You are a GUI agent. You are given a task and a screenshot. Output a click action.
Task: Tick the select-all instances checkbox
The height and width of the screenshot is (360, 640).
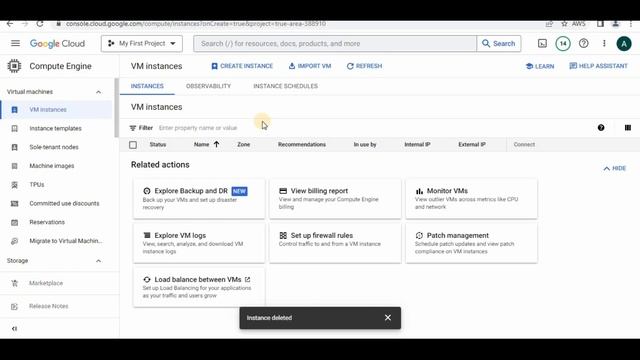point(133,145)
